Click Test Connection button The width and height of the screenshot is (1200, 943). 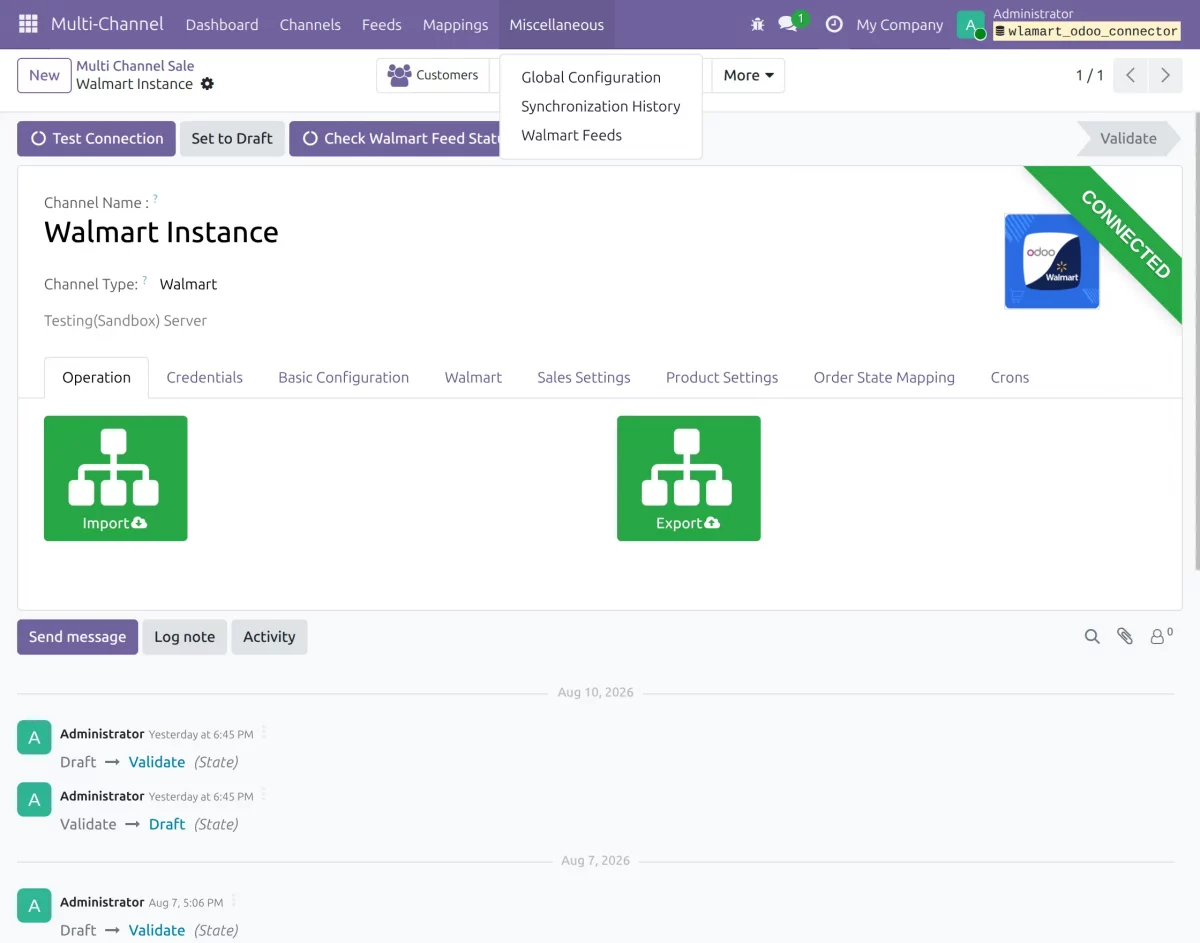[96, 138]
